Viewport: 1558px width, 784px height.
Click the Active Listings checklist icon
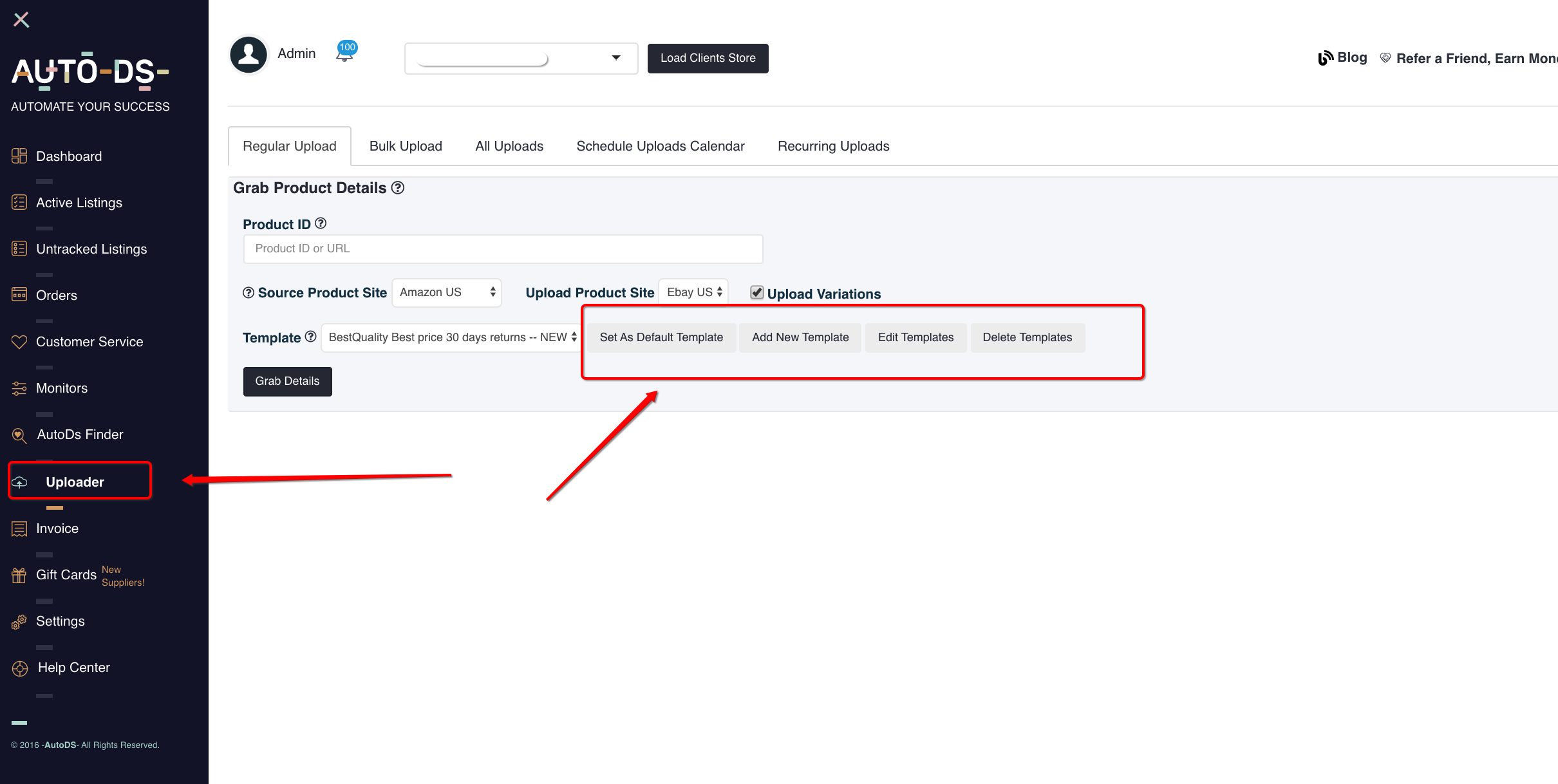tap(19, 202)
